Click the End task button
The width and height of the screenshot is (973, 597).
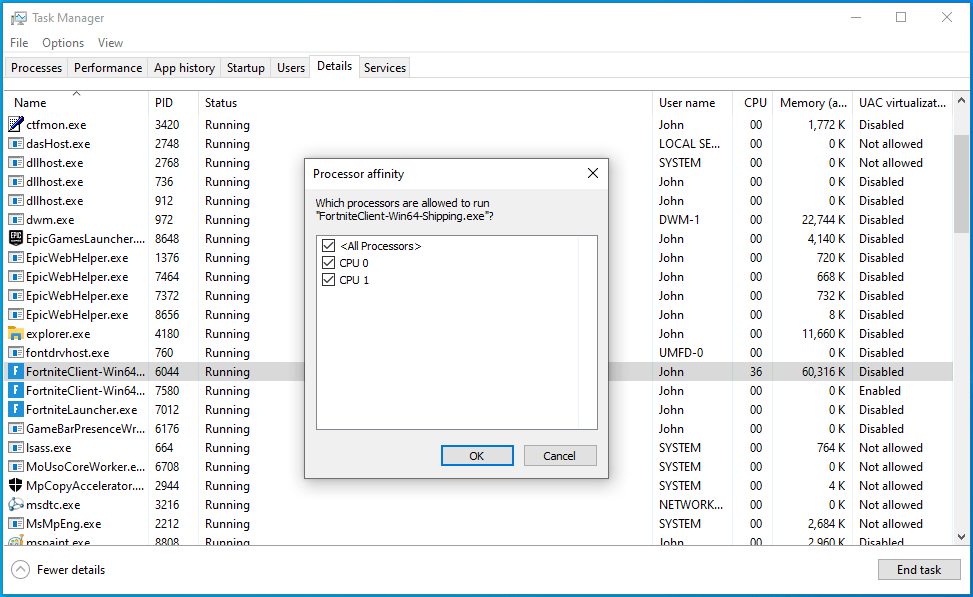(919, 570)
